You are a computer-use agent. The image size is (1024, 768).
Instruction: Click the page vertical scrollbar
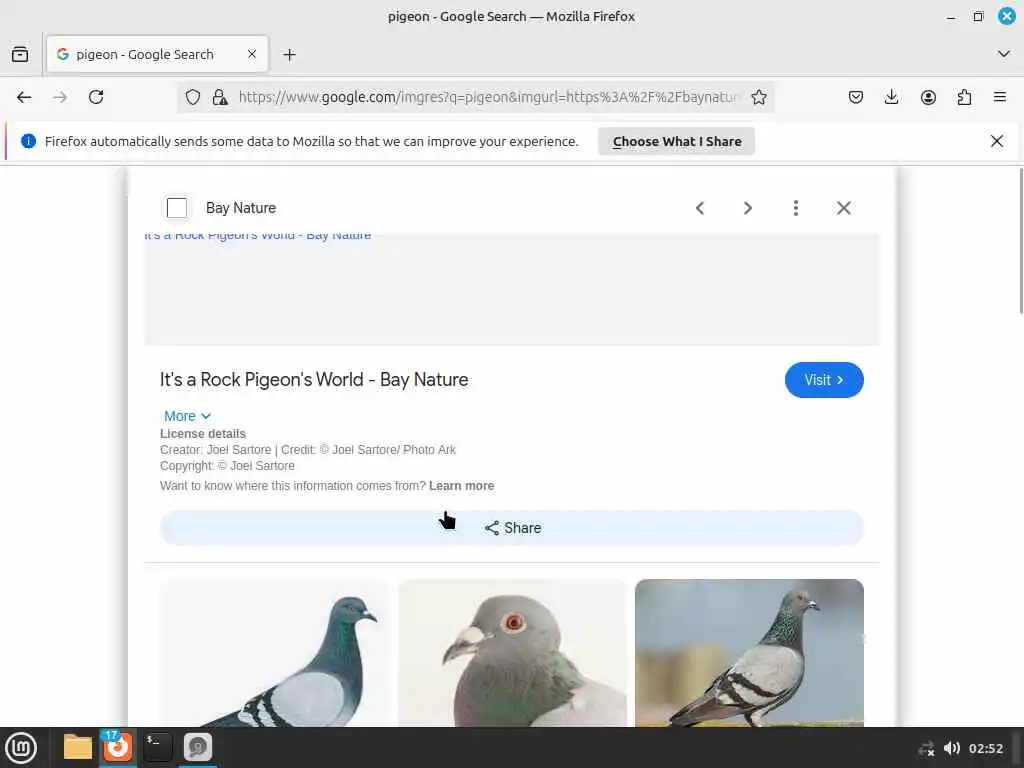coord(1021,242)
